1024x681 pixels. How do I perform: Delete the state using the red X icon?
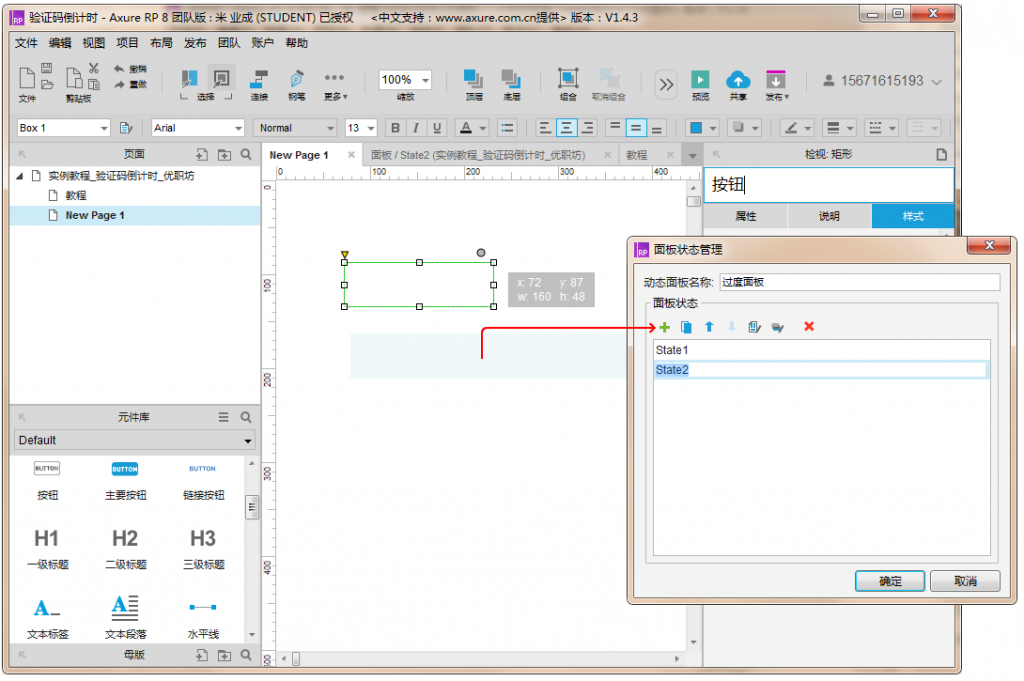point(809,327)
